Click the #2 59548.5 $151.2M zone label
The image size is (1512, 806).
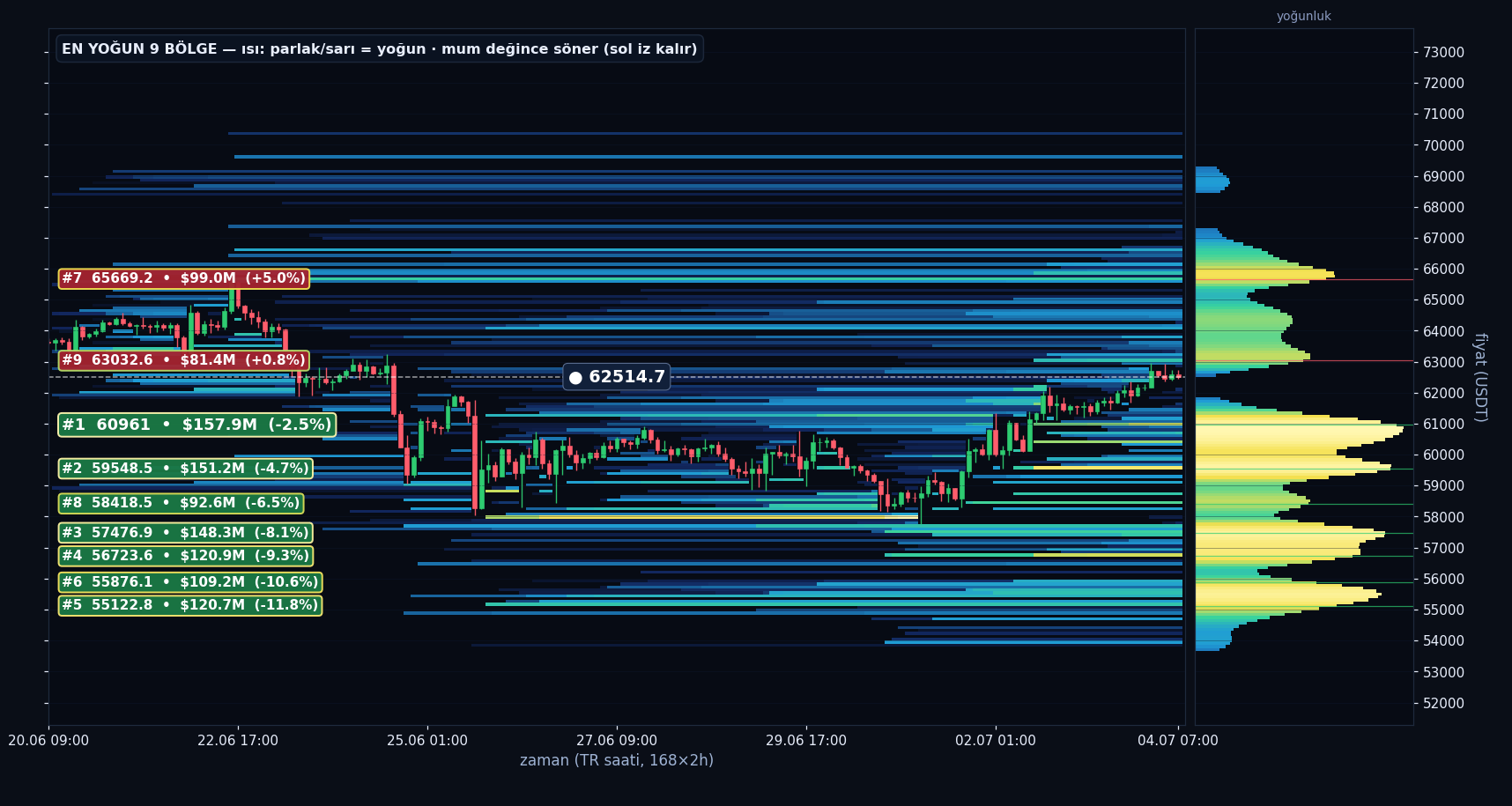click(185, 469)
